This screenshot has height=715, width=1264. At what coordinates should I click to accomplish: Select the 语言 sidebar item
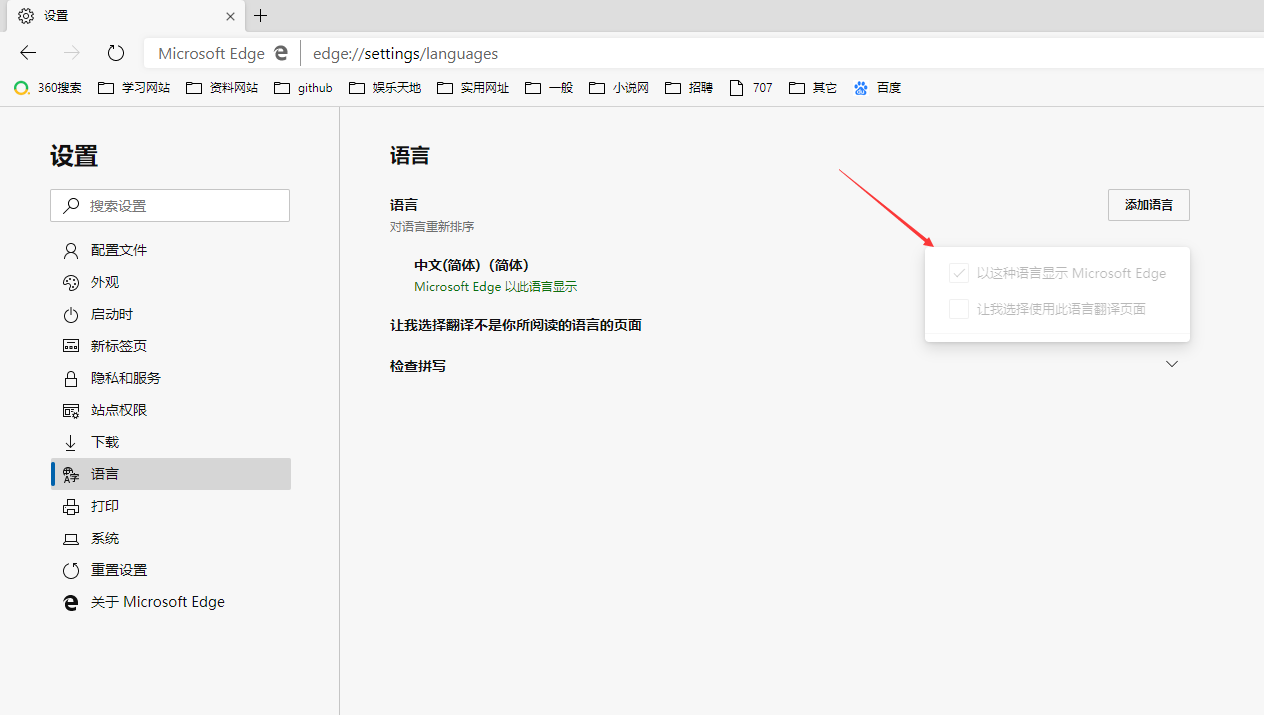pyautogui.click(x=170, y=474)
